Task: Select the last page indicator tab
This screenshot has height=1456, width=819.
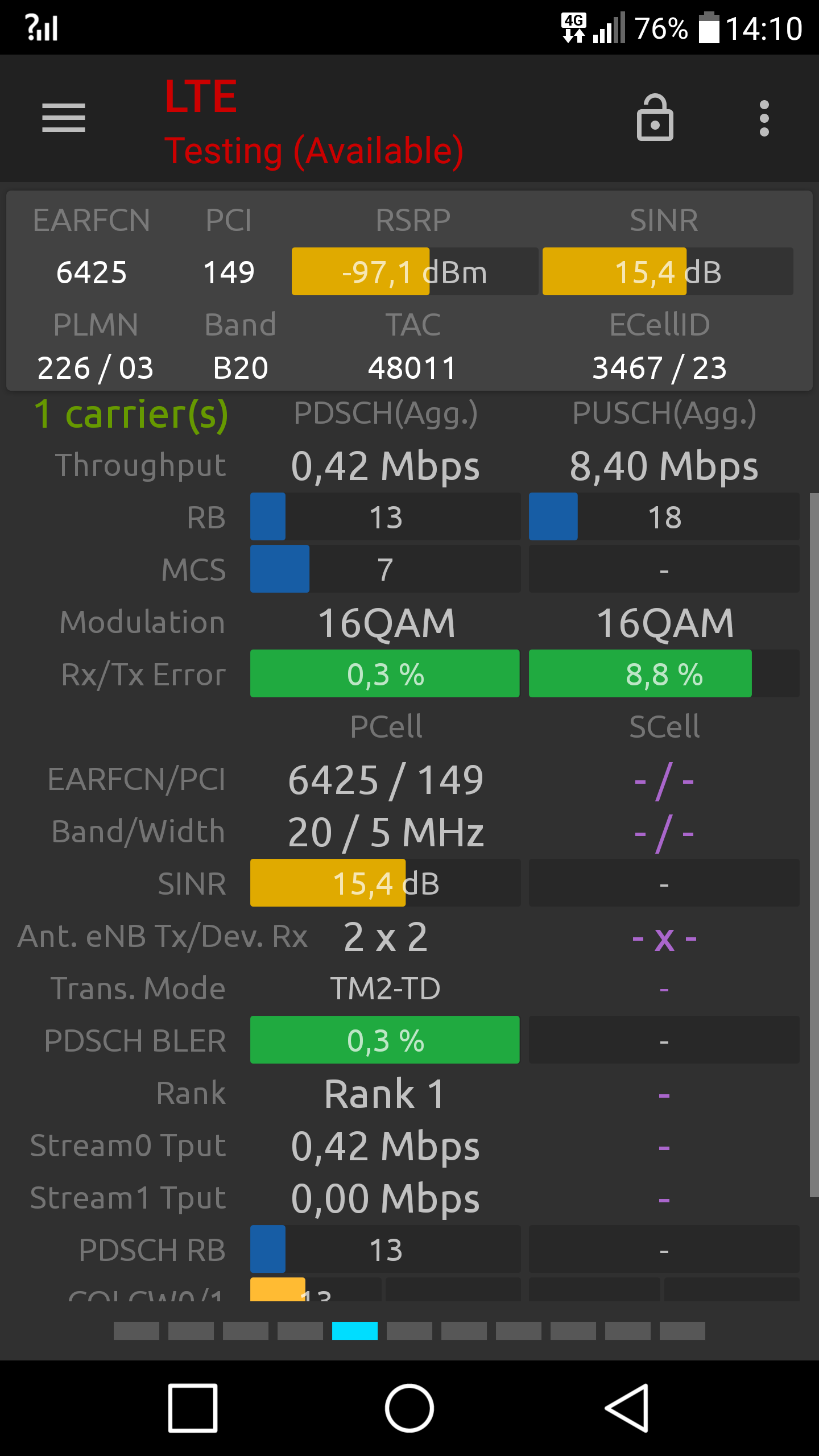Action: tap(682, 1331)
